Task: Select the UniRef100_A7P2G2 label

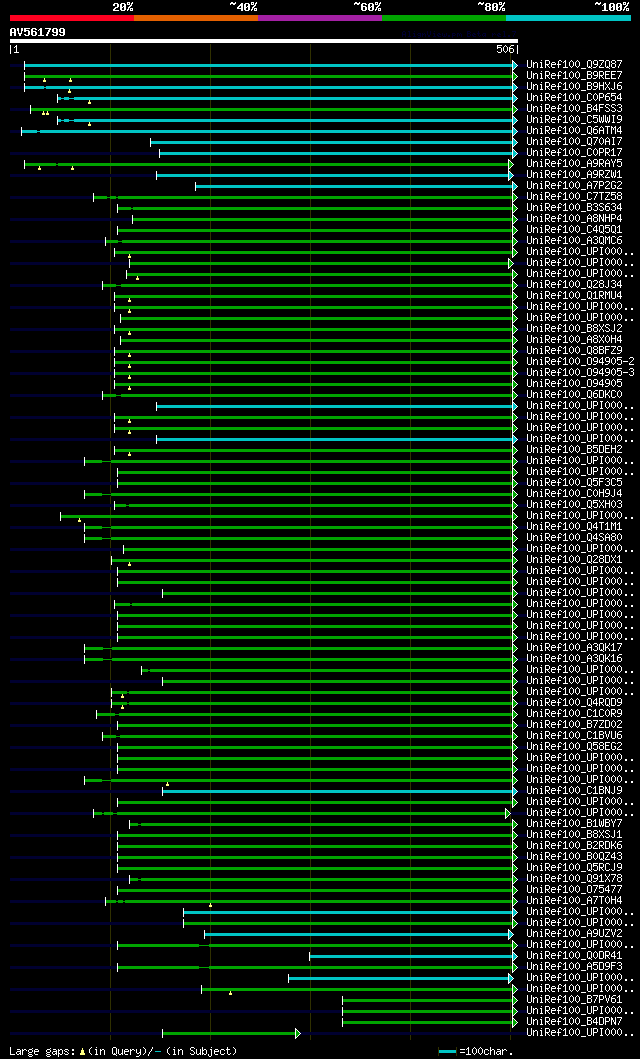Action: (575, 186)
